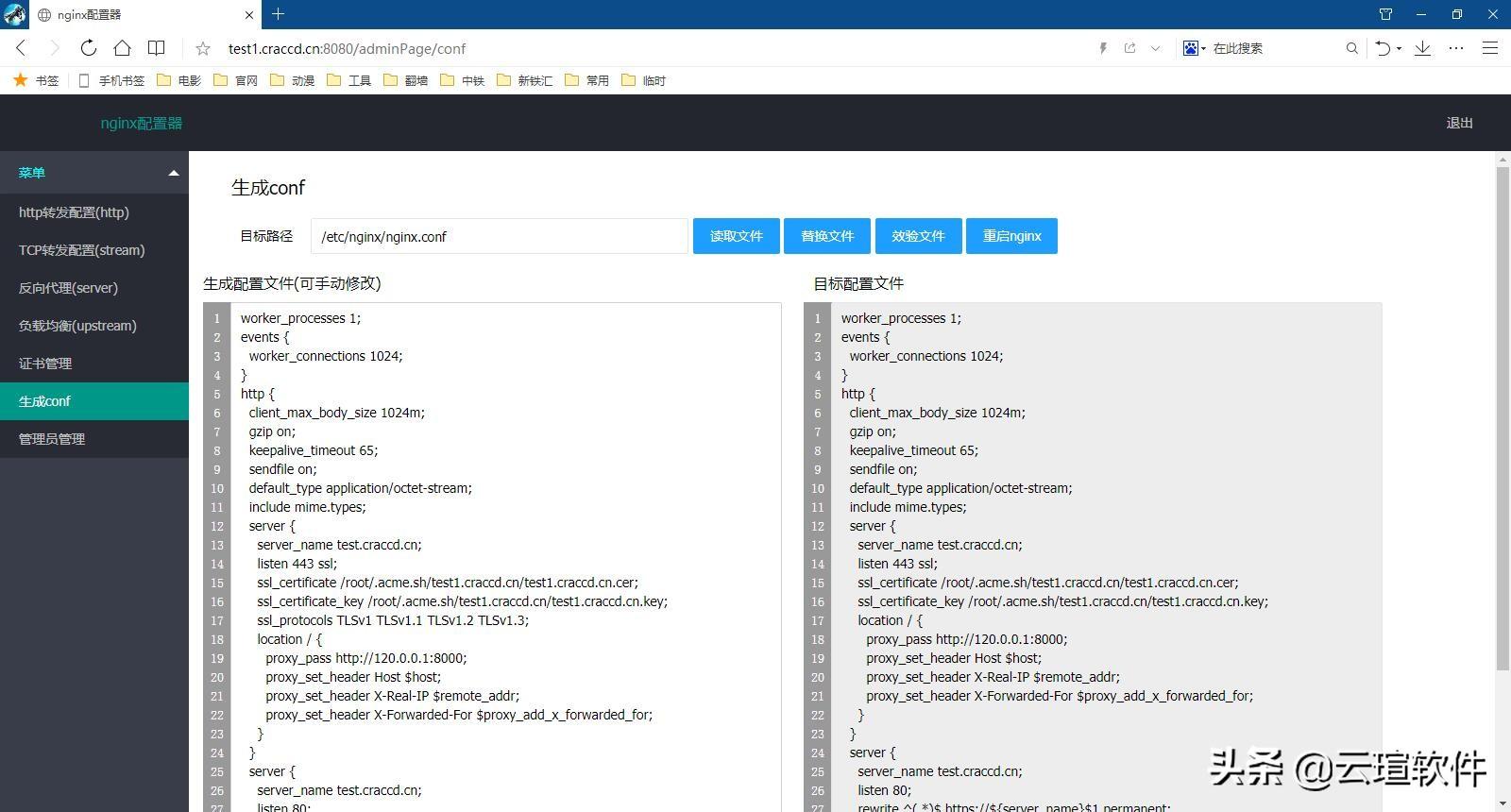The image size is (1511, 812).
Task: Open the three-dot more tools menu
Action: [1456, 48]
